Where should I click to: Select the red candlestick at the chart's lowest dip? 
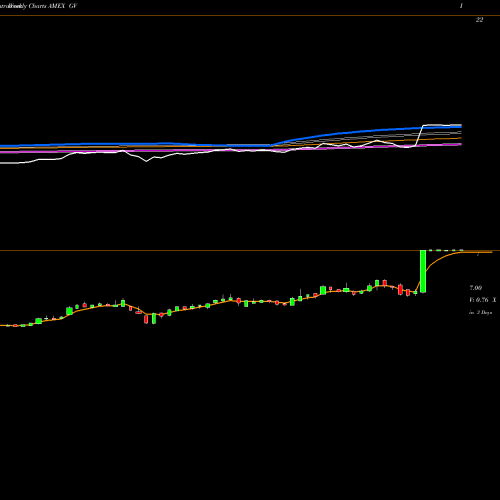tap(146, 319)
